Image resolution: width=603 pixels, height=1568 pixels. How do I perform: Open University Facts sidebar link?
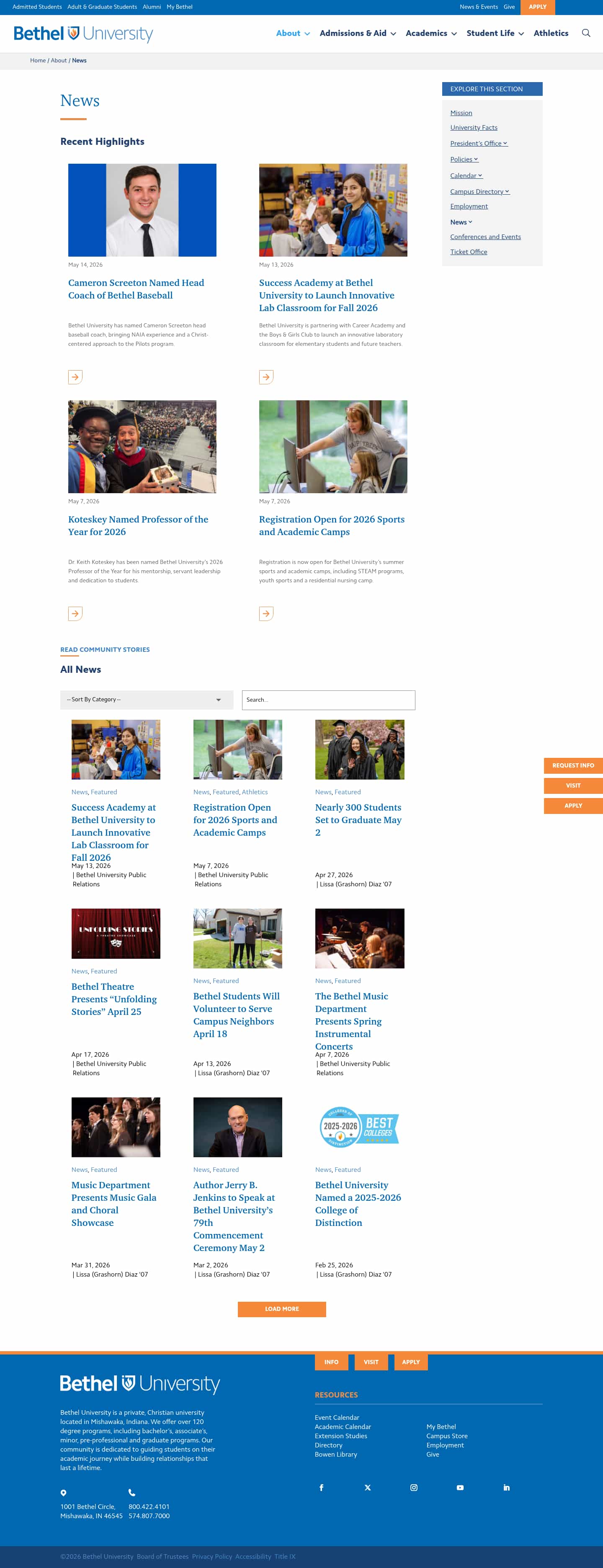coord(473,127)
